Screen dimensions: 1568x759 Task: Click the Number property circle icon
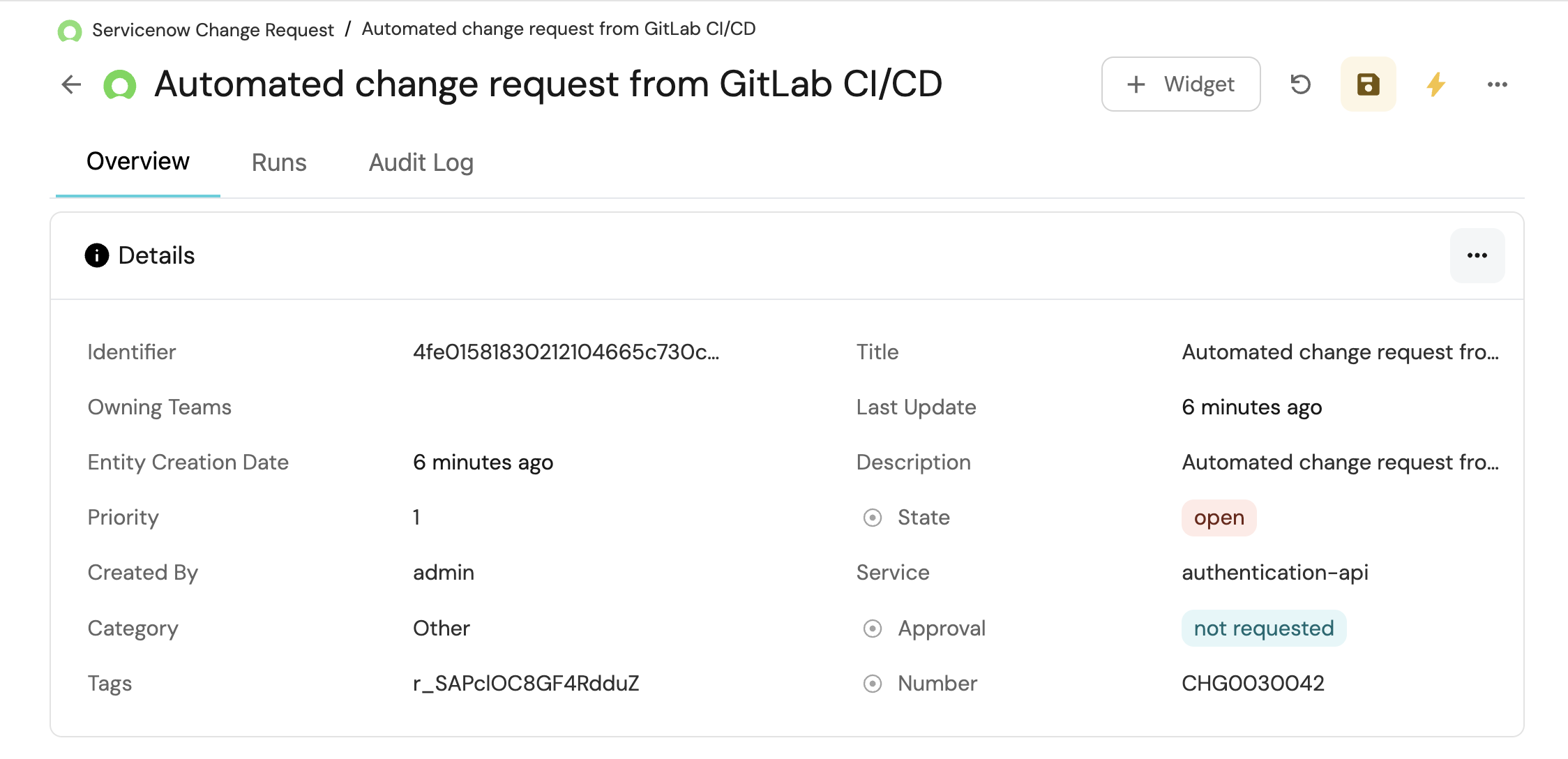(873, 684)
